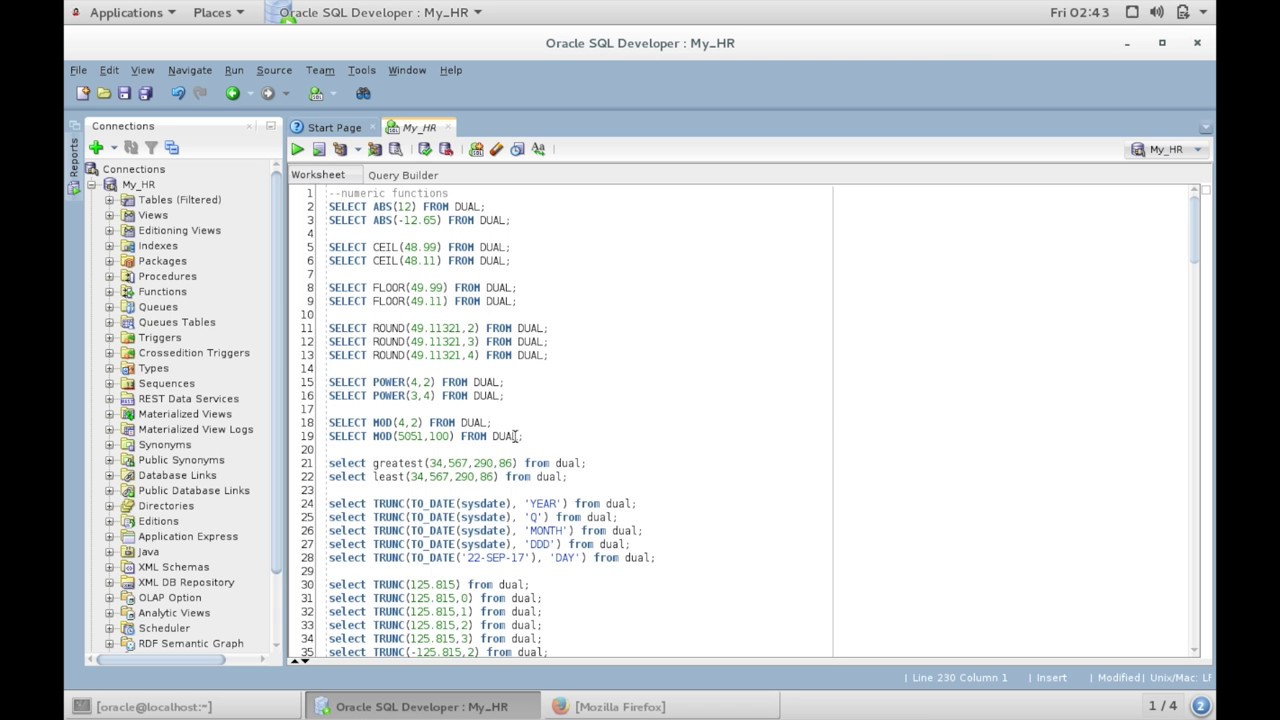Screen dimensions: 1280x720
Task: Expand the Functions tree node
Action: click(x=110, y=292)
